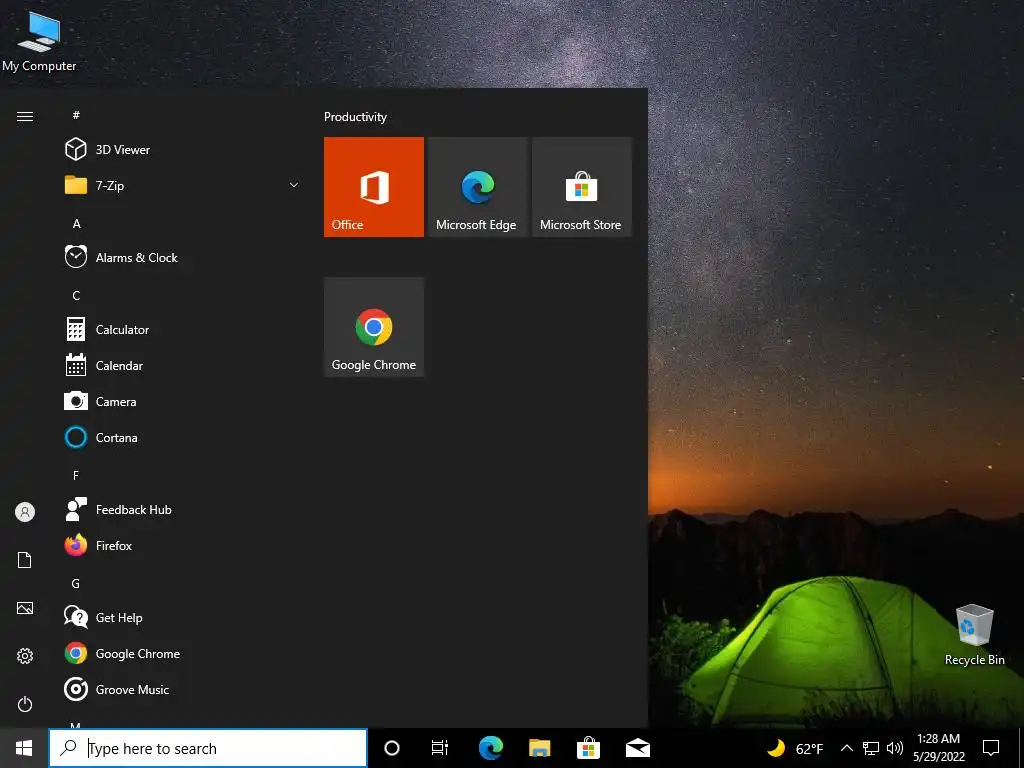Click the 'F' letter header
The width and height of the screenshot is (1024, 768).
point(76,475)
